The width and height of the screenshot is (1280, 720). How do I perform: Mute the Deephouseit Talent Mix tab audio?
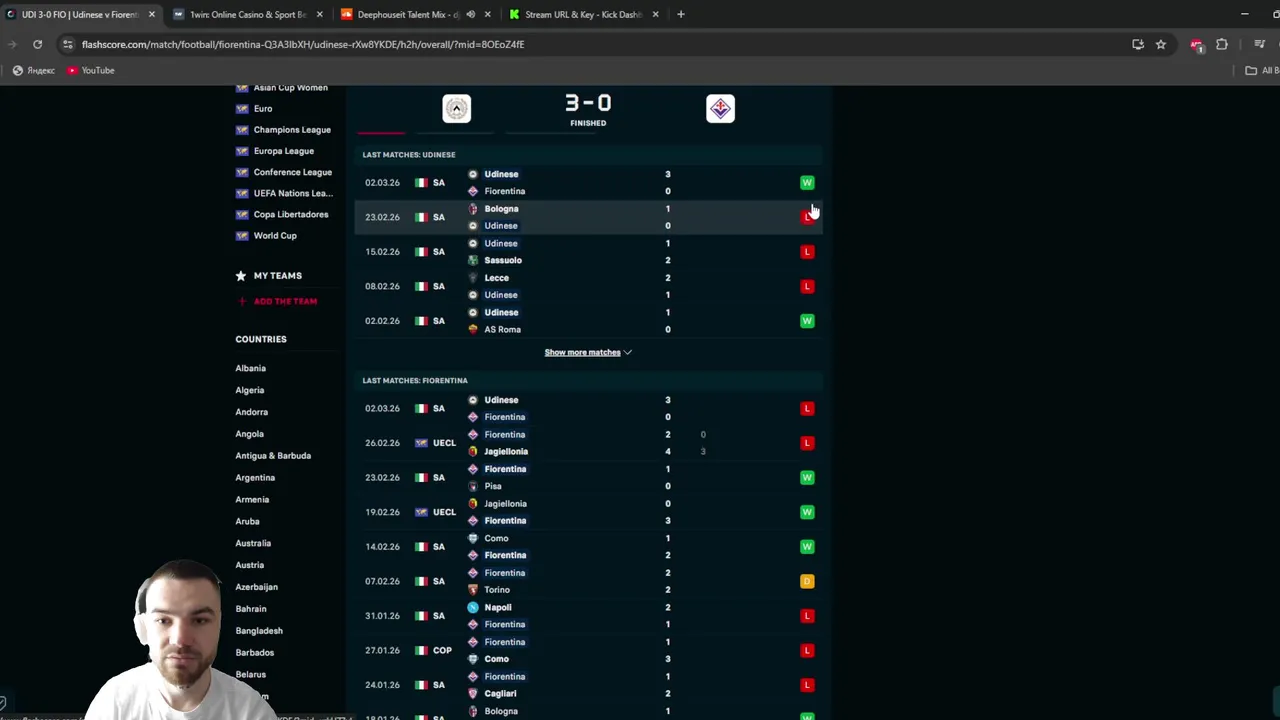pos(470,14)
